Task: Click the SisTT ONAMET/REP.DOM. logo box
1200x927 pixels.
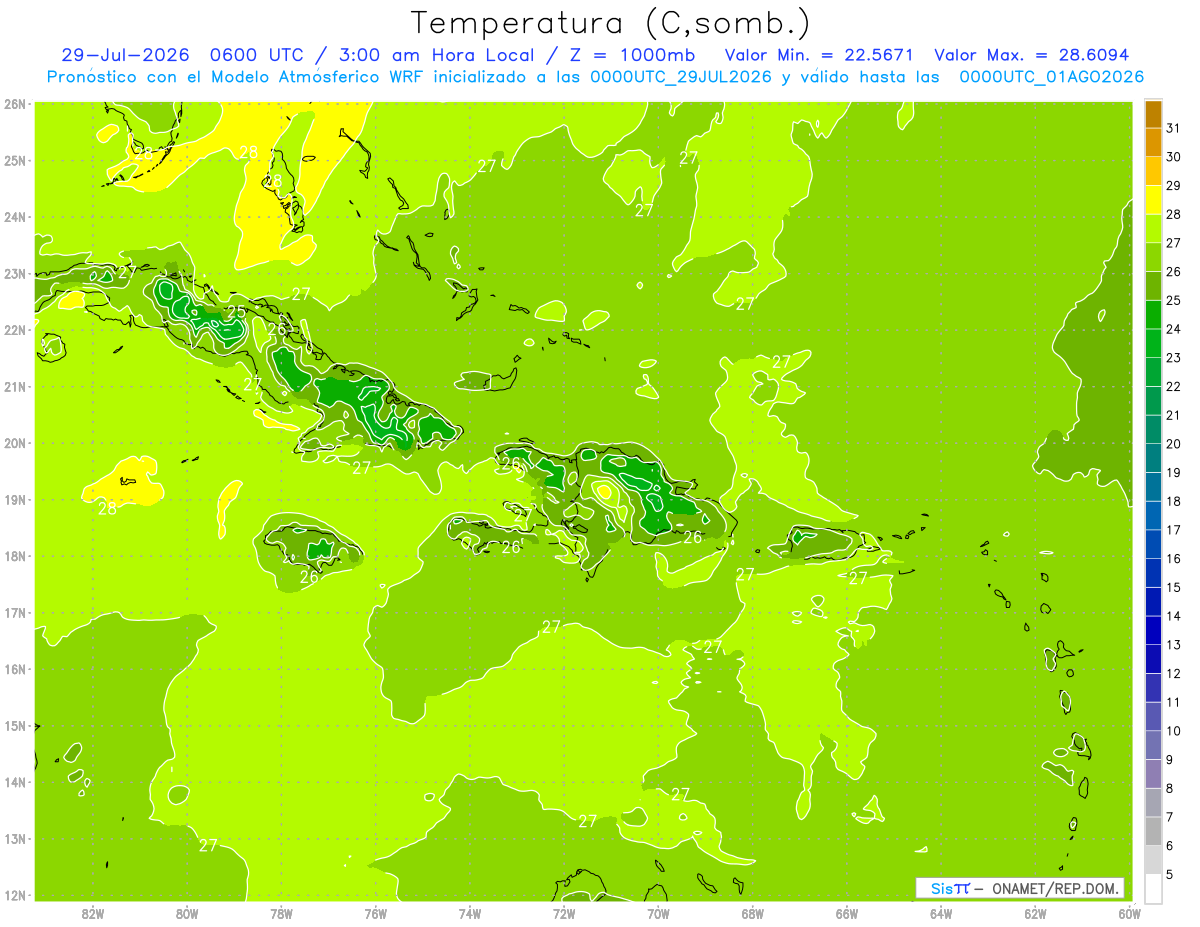Action: (1019, 888)
